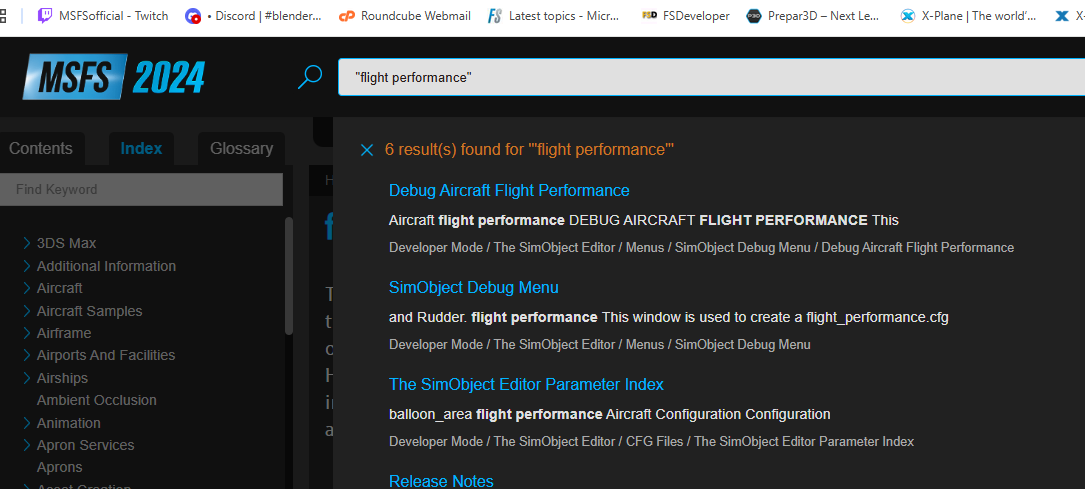This screenshot has width=1085, height=489.
Task: Click the breadcrumb ending in CFG Files / Parameter Index
Action: 651,441
